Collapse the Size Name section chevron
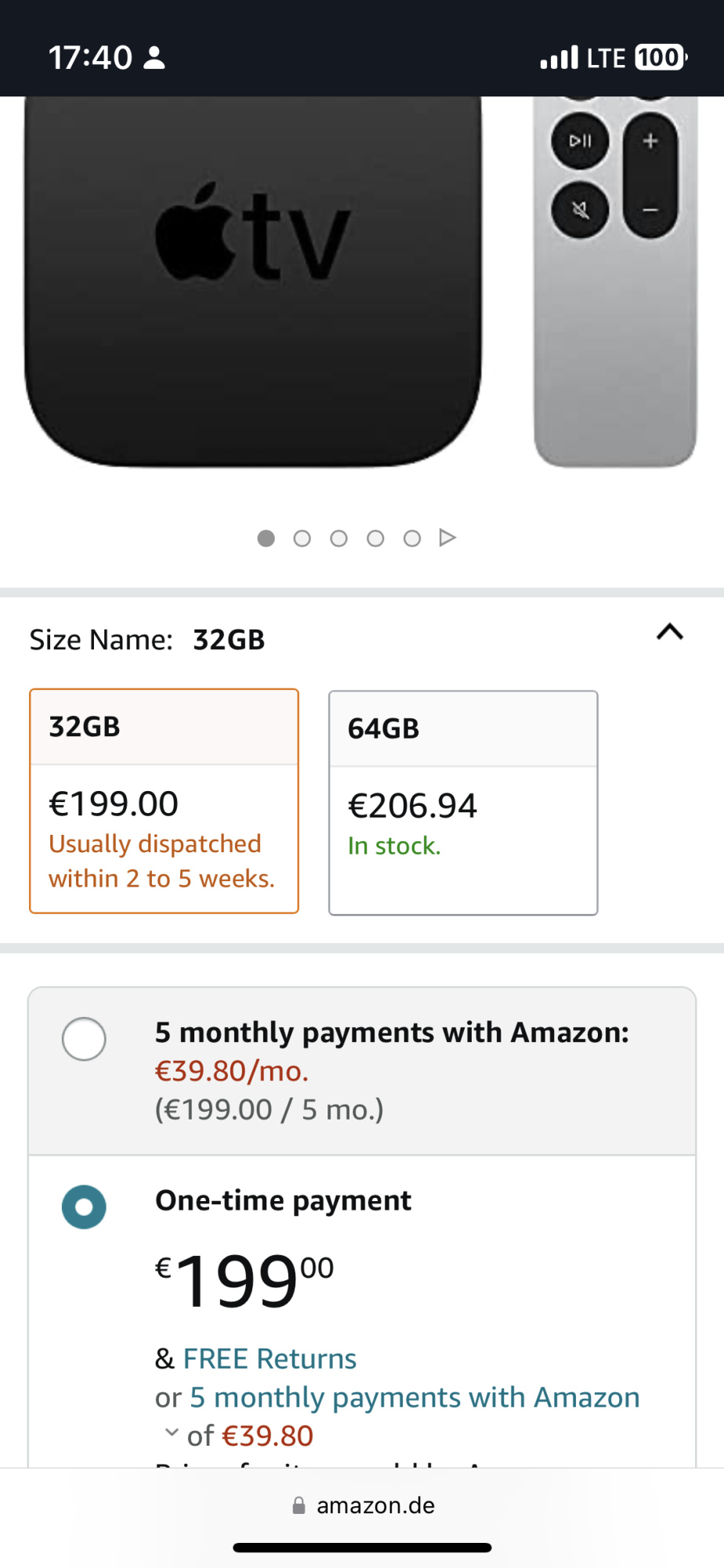This screenshot has height=1568, width=724. click(x=670, y=632)
